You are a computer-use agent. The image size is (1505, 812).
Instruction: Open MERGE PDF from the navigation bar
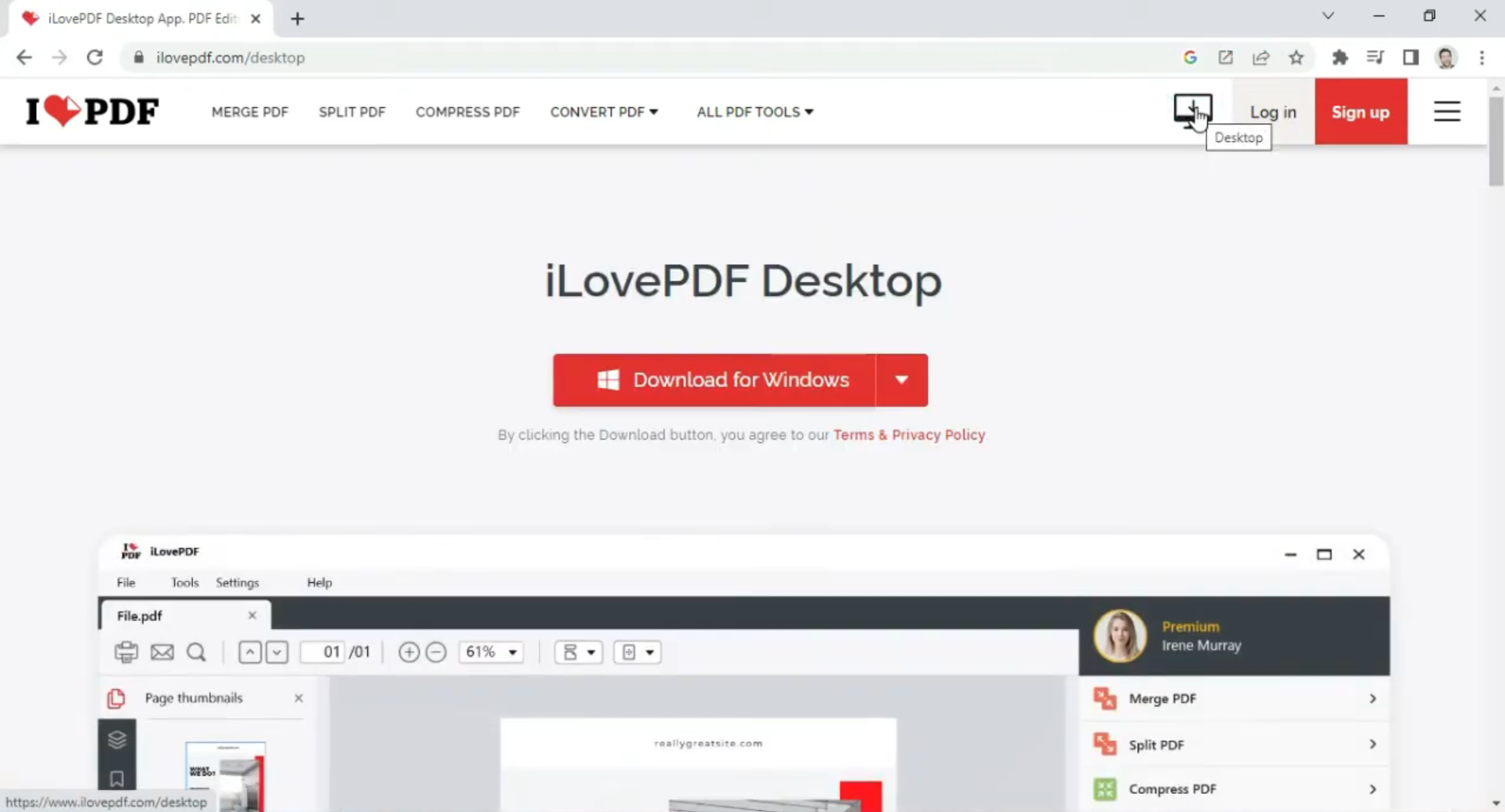[x=250, y=112]
